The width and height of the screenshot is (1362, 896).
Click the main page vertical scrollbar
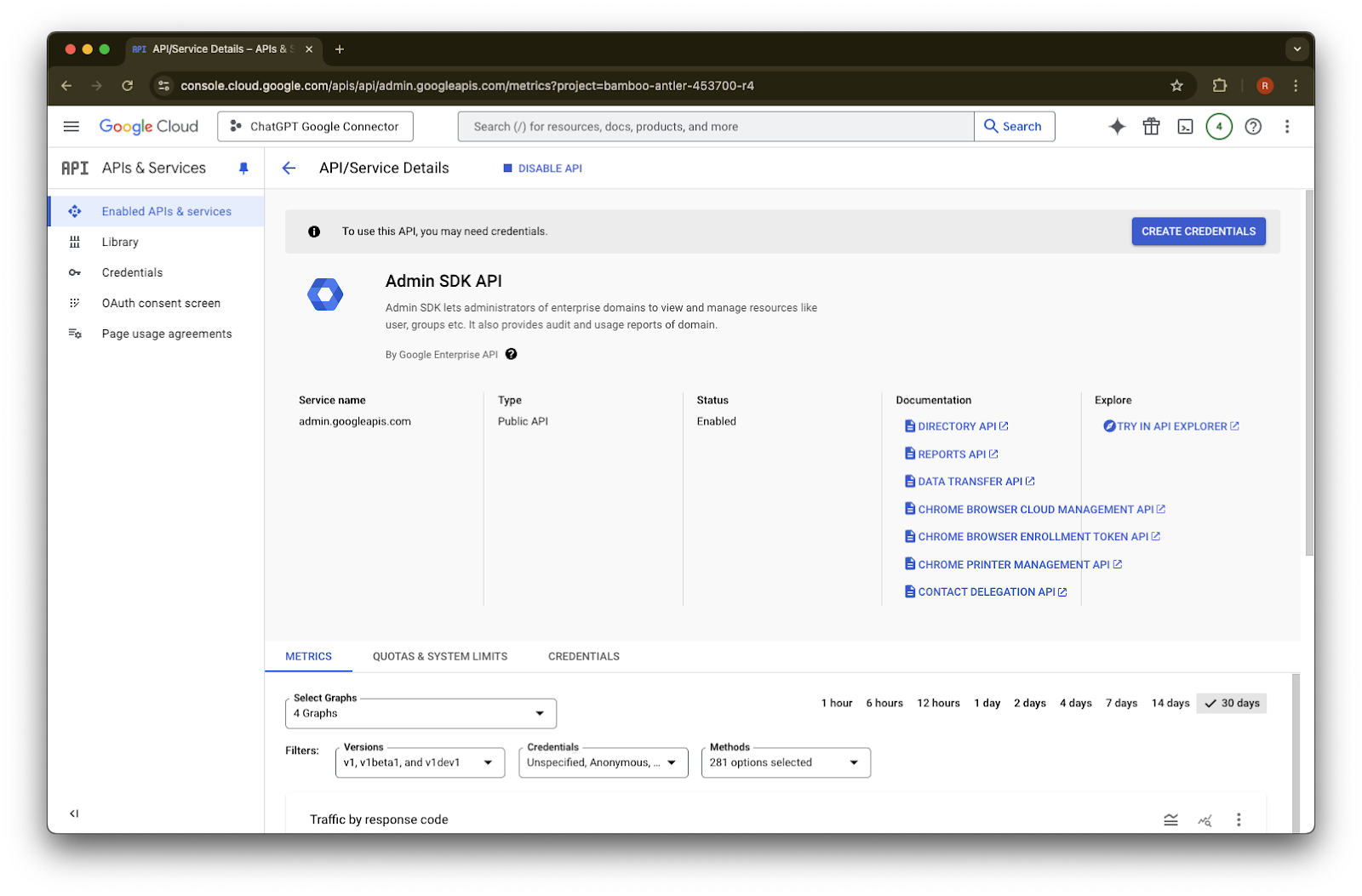(x=1309, y=373)
